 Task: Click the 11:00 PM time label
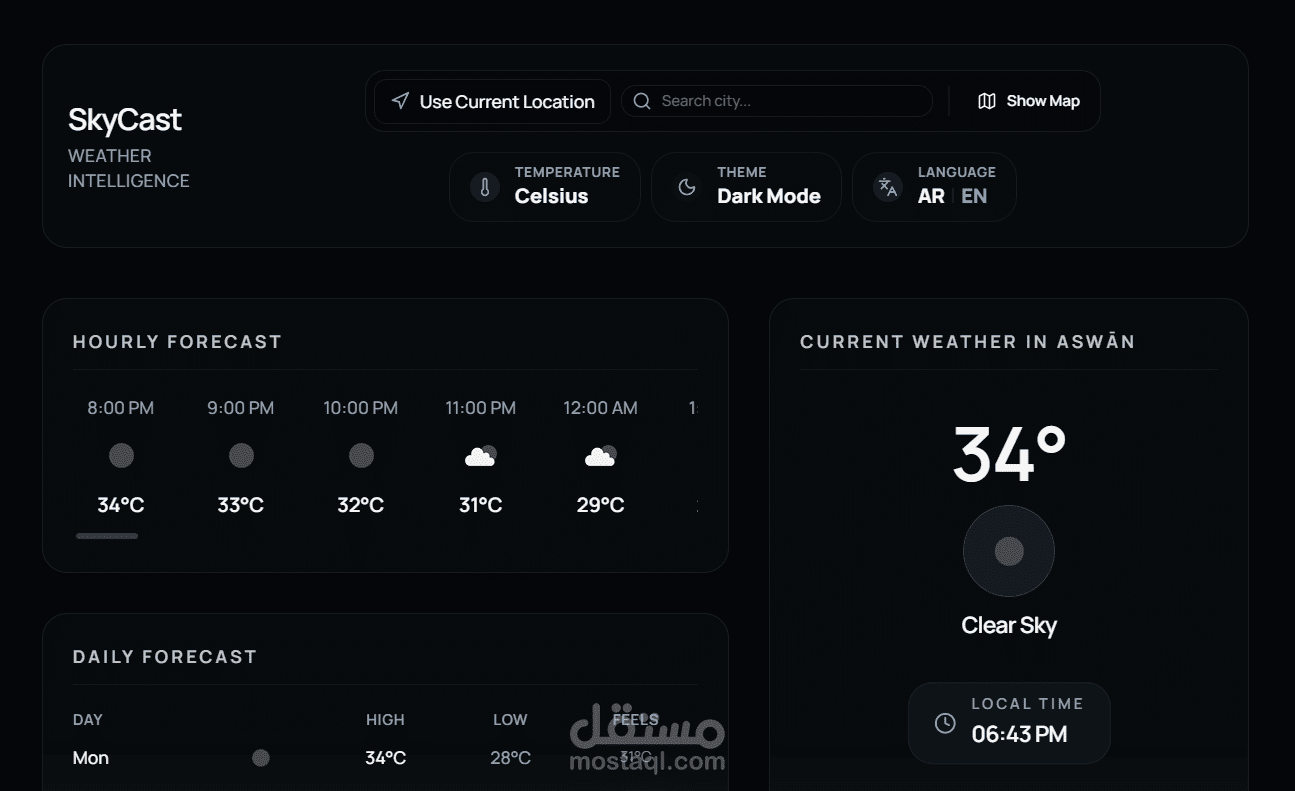click(481, 408)
